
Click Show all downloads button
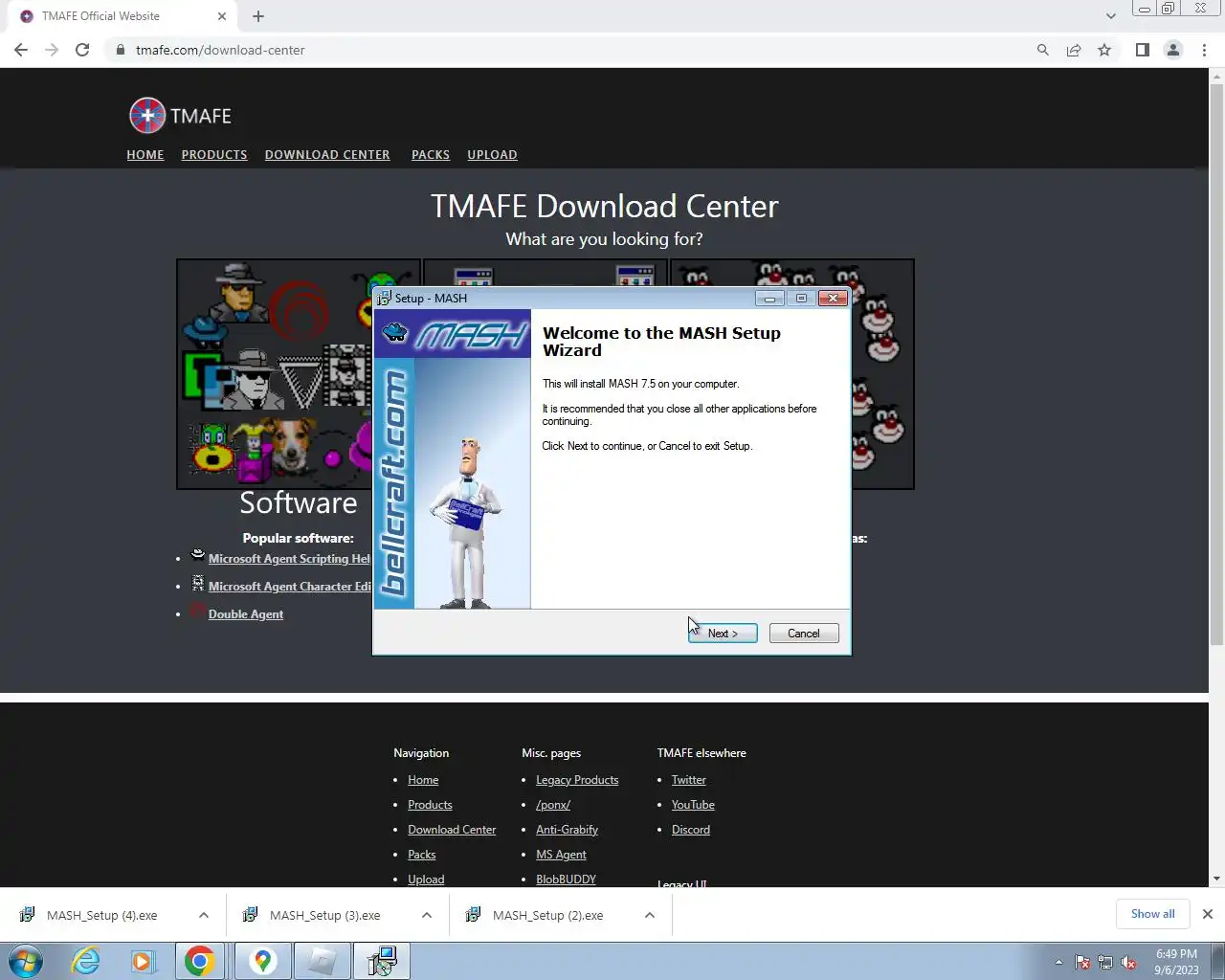pos(1152,914)
